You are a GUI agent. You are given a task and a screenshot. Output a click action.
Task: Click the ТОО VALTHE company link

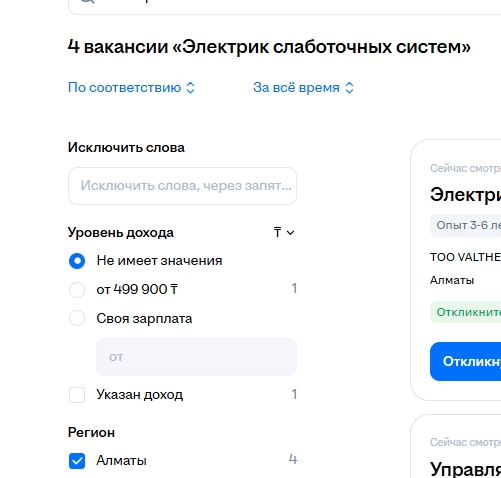[x=465, y=257]
